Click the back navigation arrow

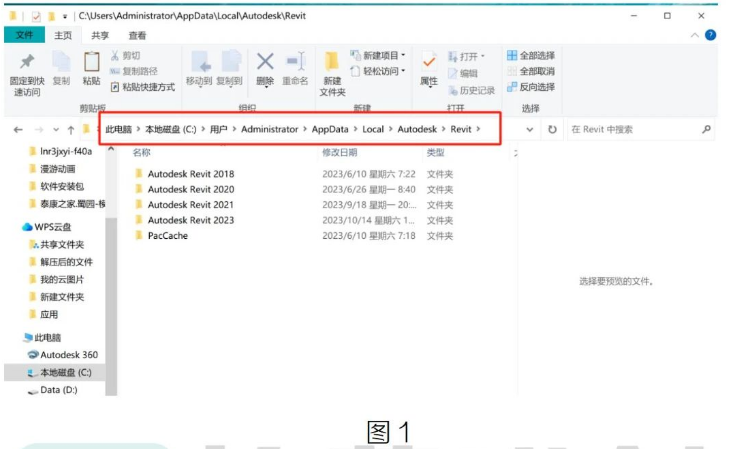point(18,129)
